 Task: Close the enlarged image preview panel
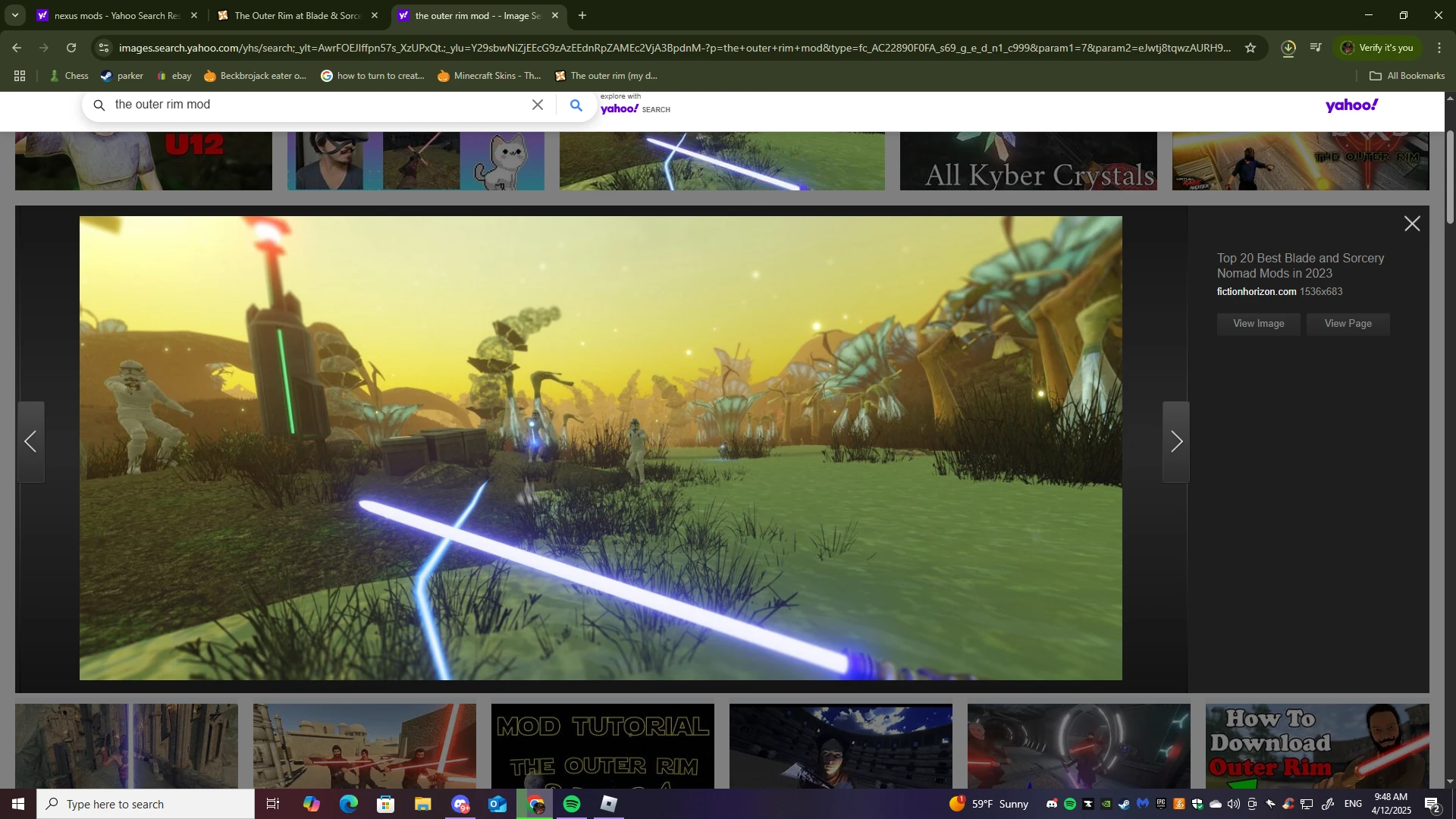point(1412,224)
